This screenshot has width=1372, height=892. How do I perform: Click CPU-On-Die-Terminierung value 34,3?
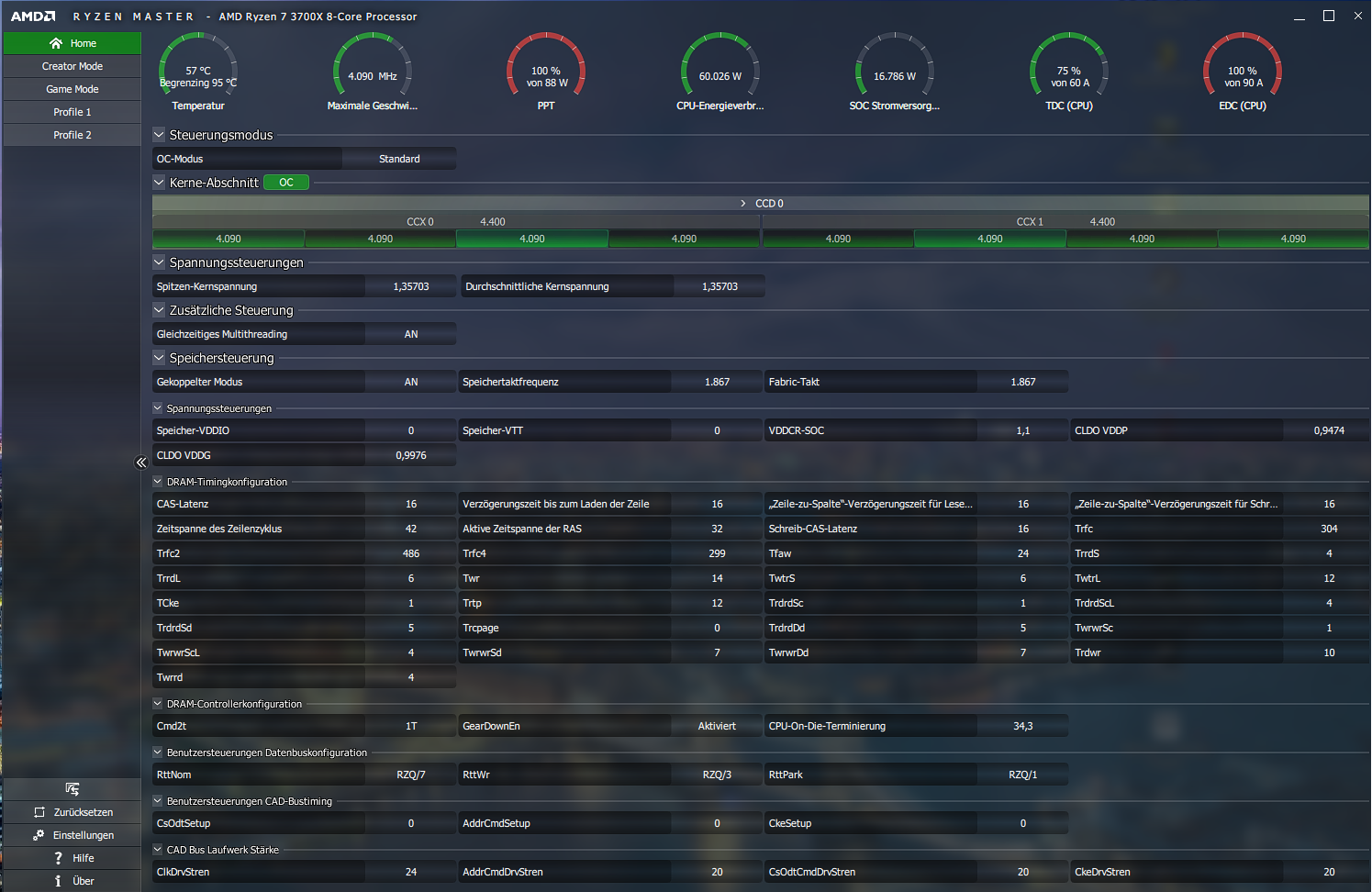click(1022, 726)
